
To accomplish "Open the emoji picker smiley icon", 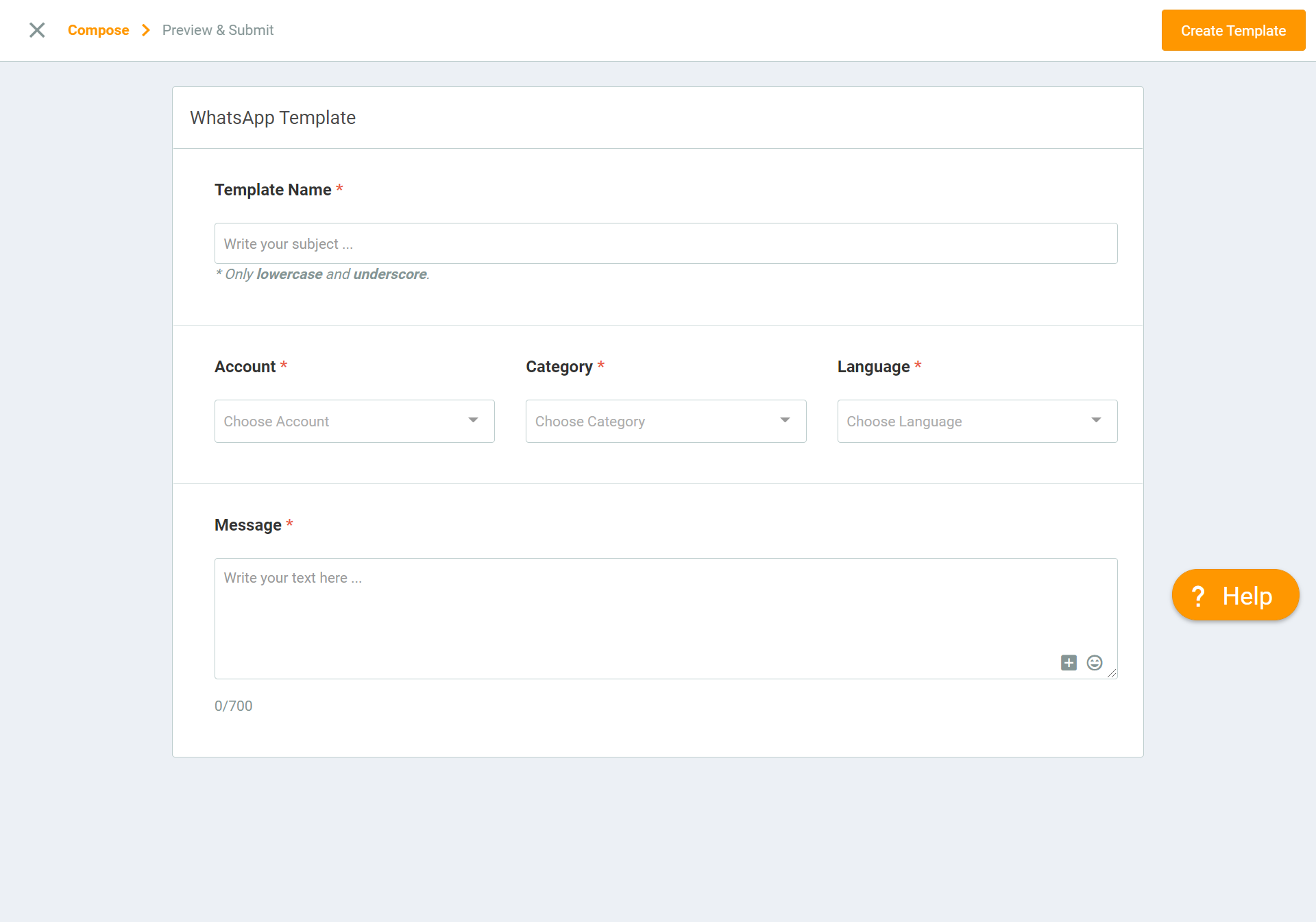I will coord(1095,662).
